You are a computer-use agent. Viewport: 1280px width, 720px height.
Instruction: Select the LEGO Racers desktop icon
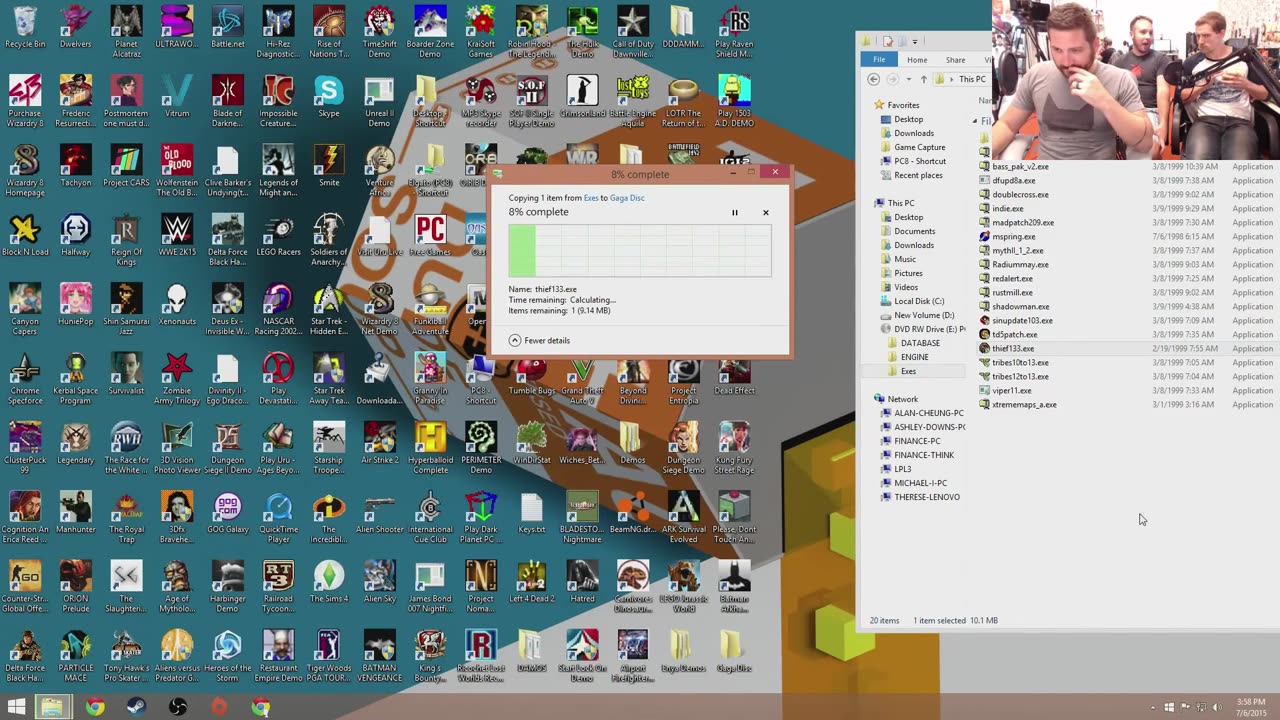coord(278,235)
